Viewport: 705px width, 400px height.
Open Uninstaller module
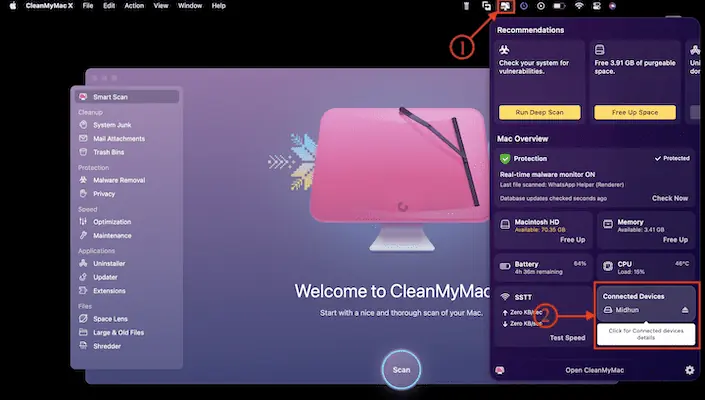coord(109,263)
